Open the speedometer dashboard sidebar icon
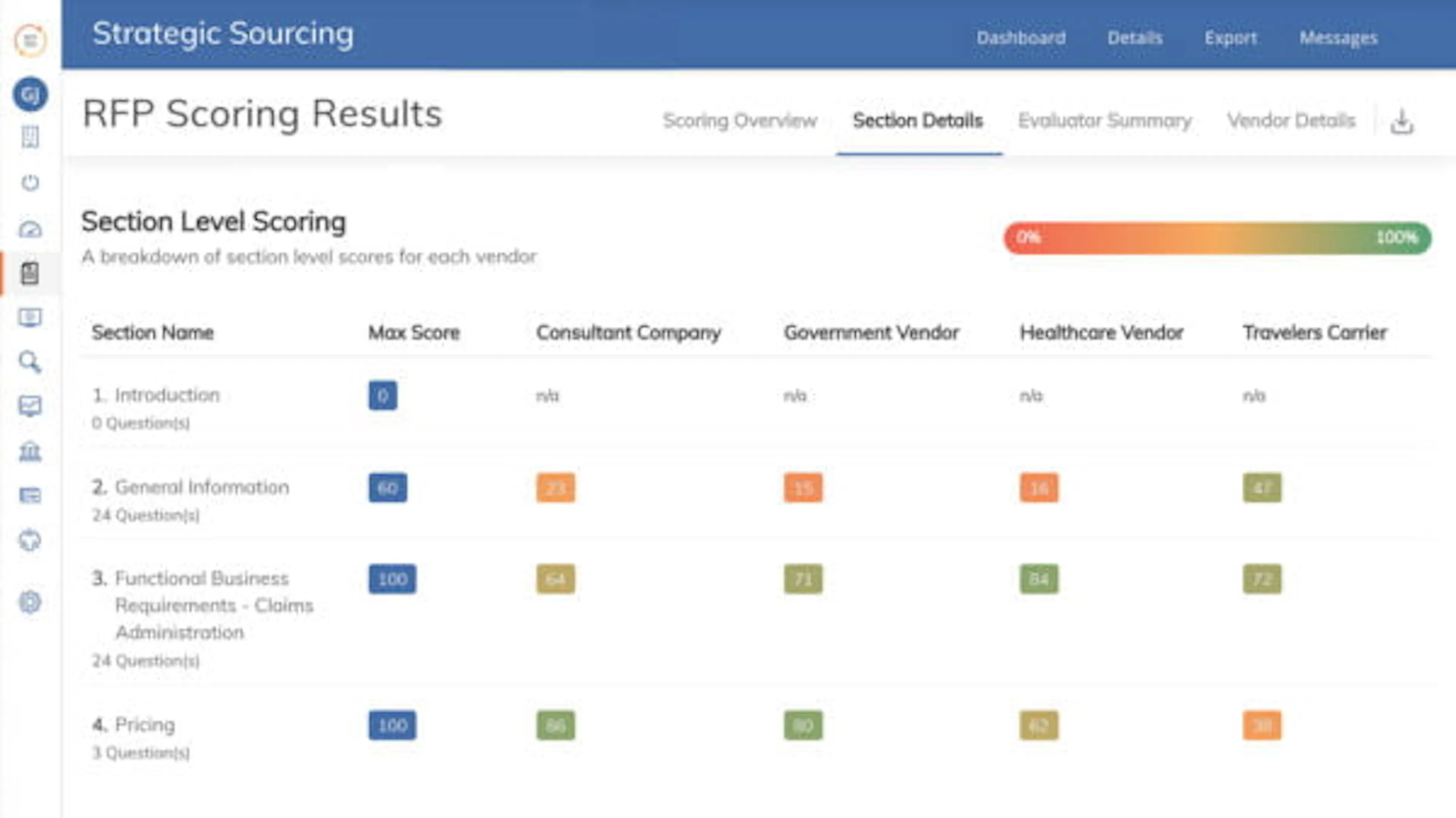Screen dimensions: 1456x818 coord(30,229)
